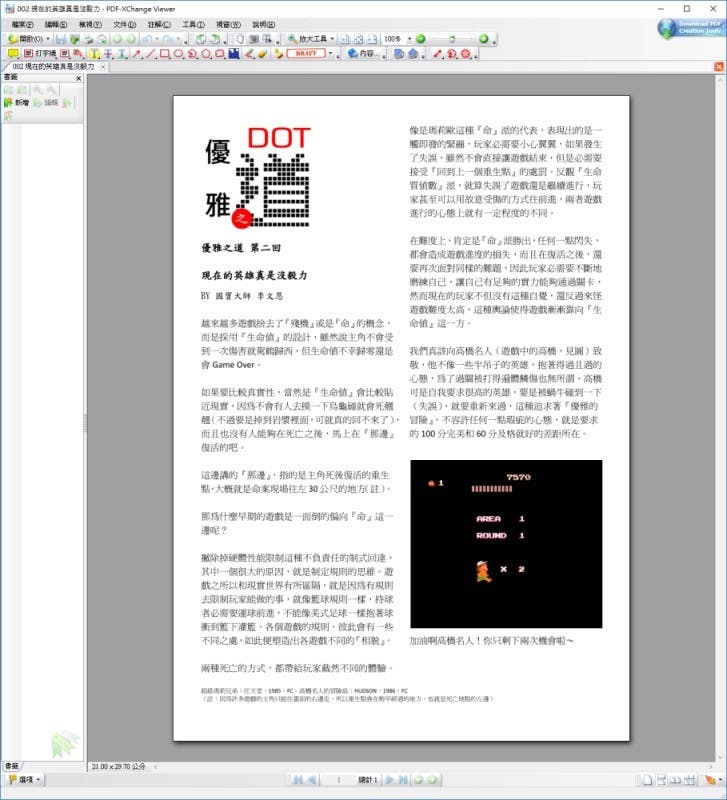
Task: Close the 002 document tab
Action: click(x=103, y=67)
